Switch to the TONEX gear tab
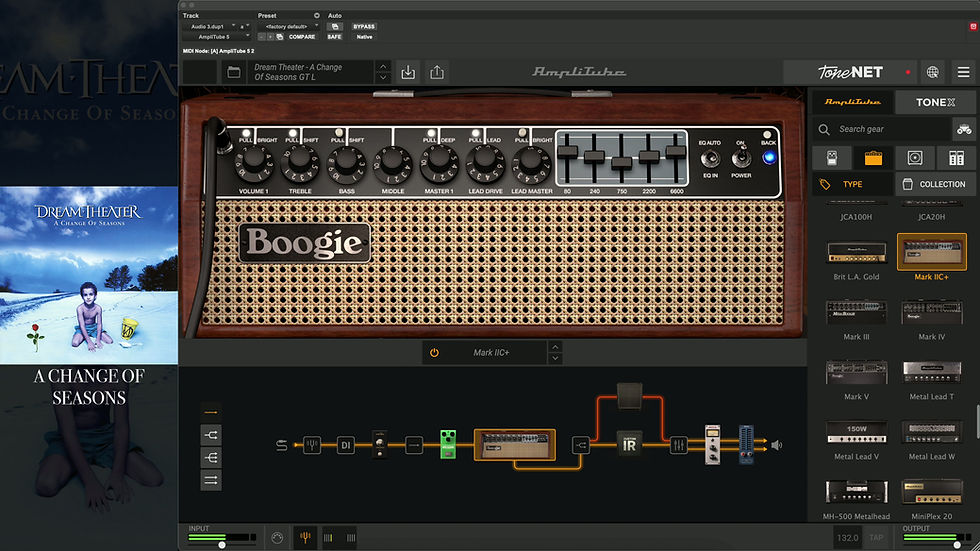Screen dimensions: 980x551 point(936,102)
